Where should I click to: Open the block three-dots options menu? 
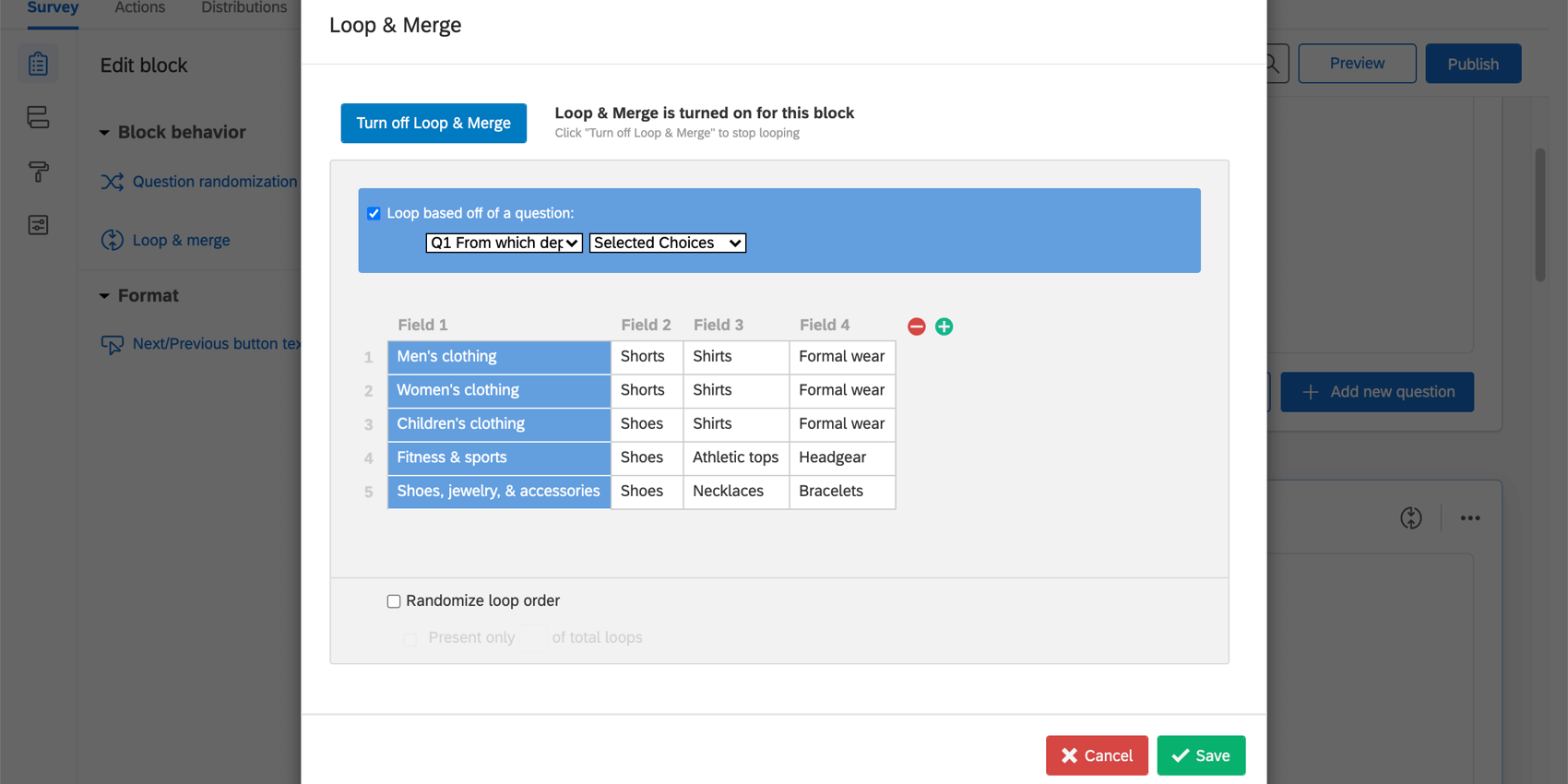click(1469, 518)
